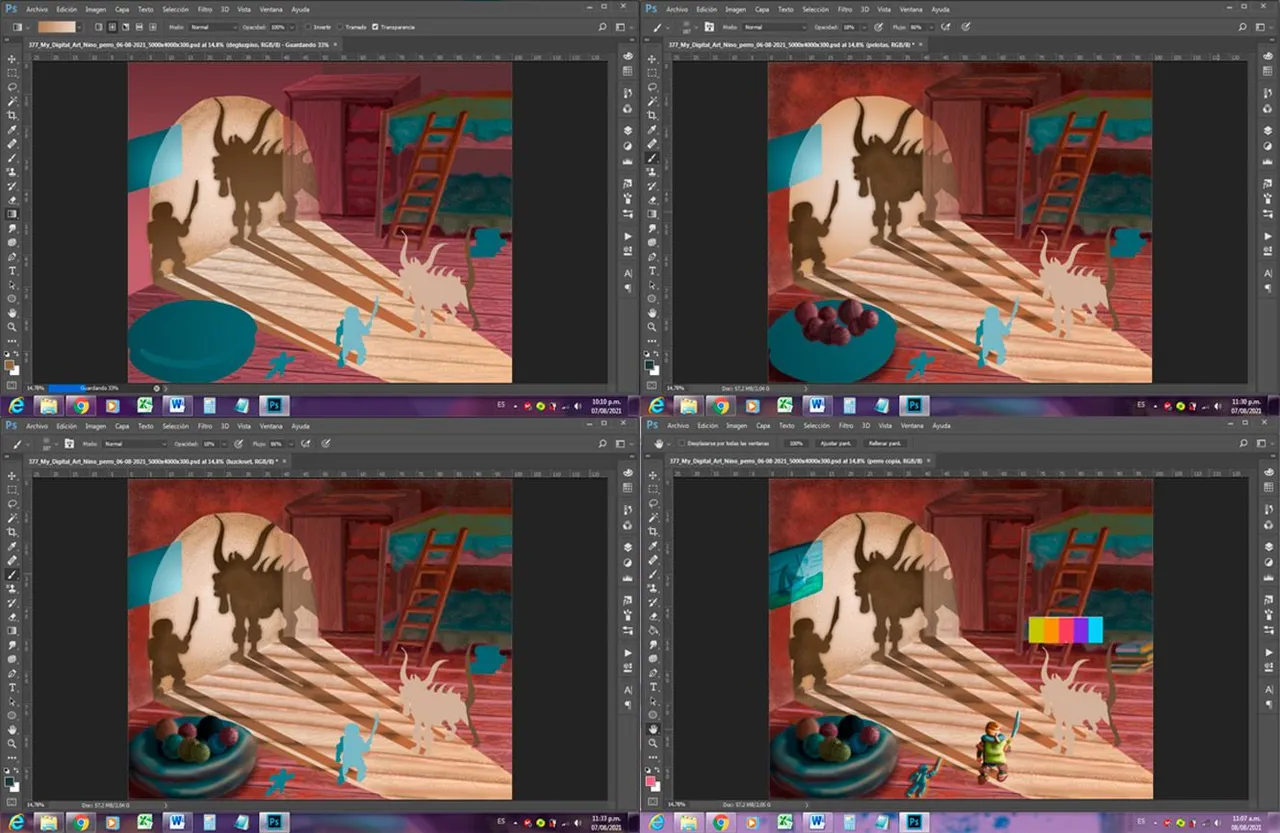Select the Move tool in the bottom-left window
1280x833 pixels.
coord(12,476)
